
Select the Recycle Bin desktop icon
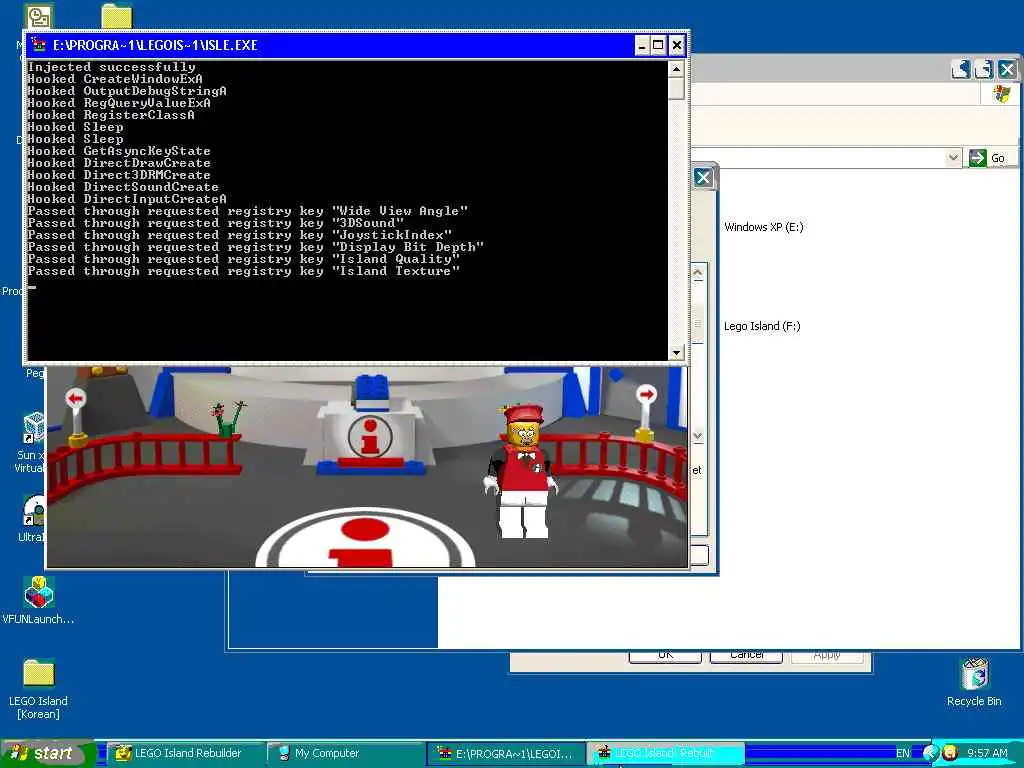point(974,682)
